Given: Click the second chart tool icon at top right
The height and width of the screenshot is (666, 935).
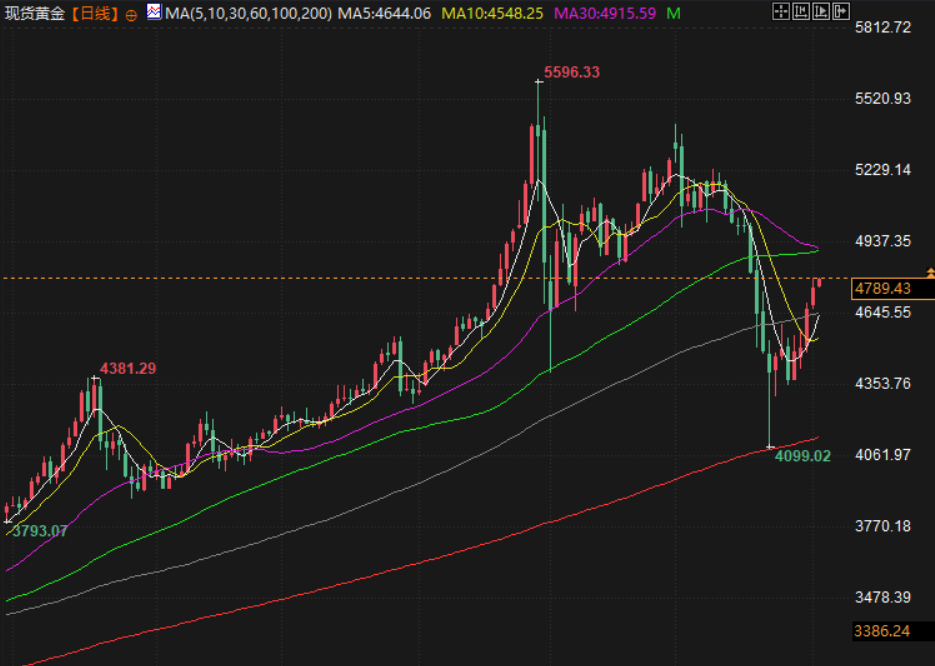Looking at the screenshot, I should point(801,11).
